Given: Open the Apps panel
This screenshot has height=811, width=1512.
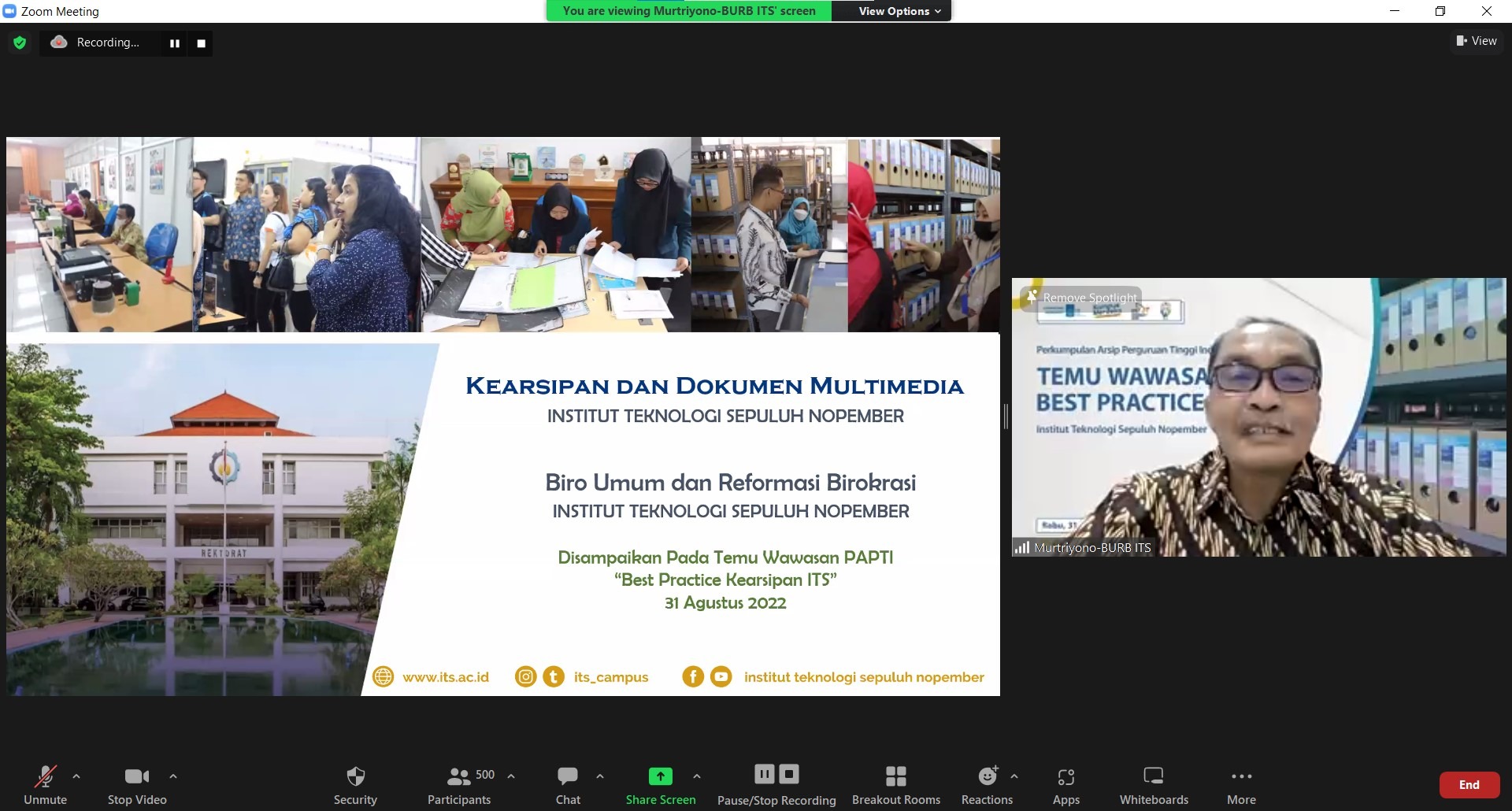Looking at the screenshot, I should tap(1065, 784).
